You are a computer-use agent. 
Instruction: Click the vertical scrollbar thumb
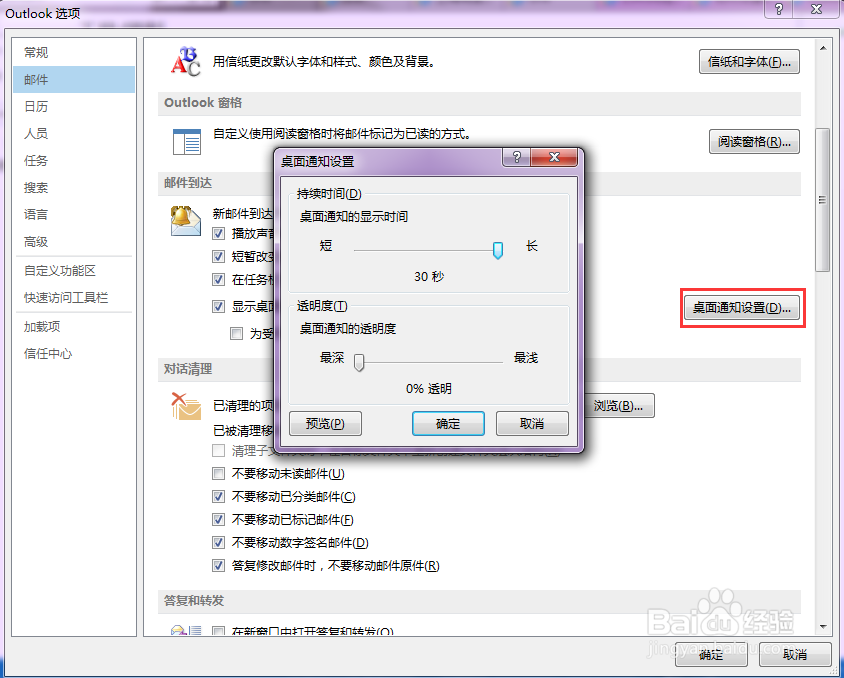[822, 200]
